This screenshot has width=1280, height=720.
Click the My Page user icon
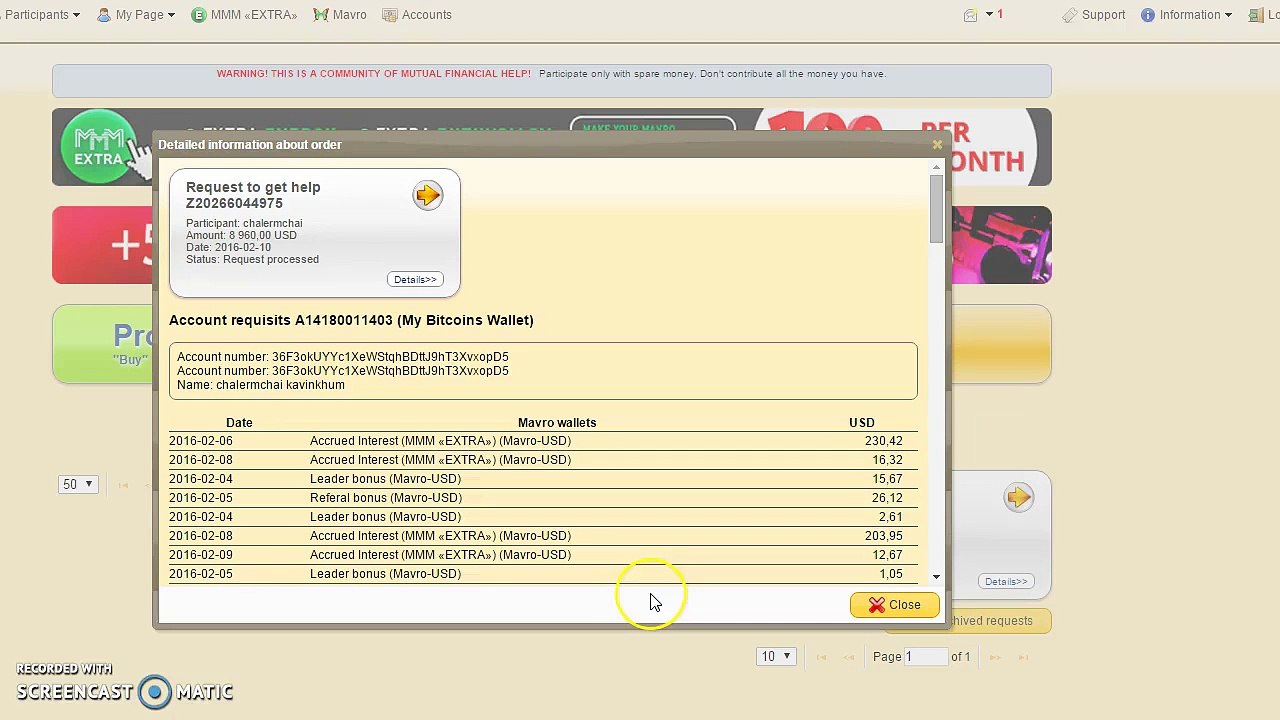pyautogui.click(x=104, y=15)
